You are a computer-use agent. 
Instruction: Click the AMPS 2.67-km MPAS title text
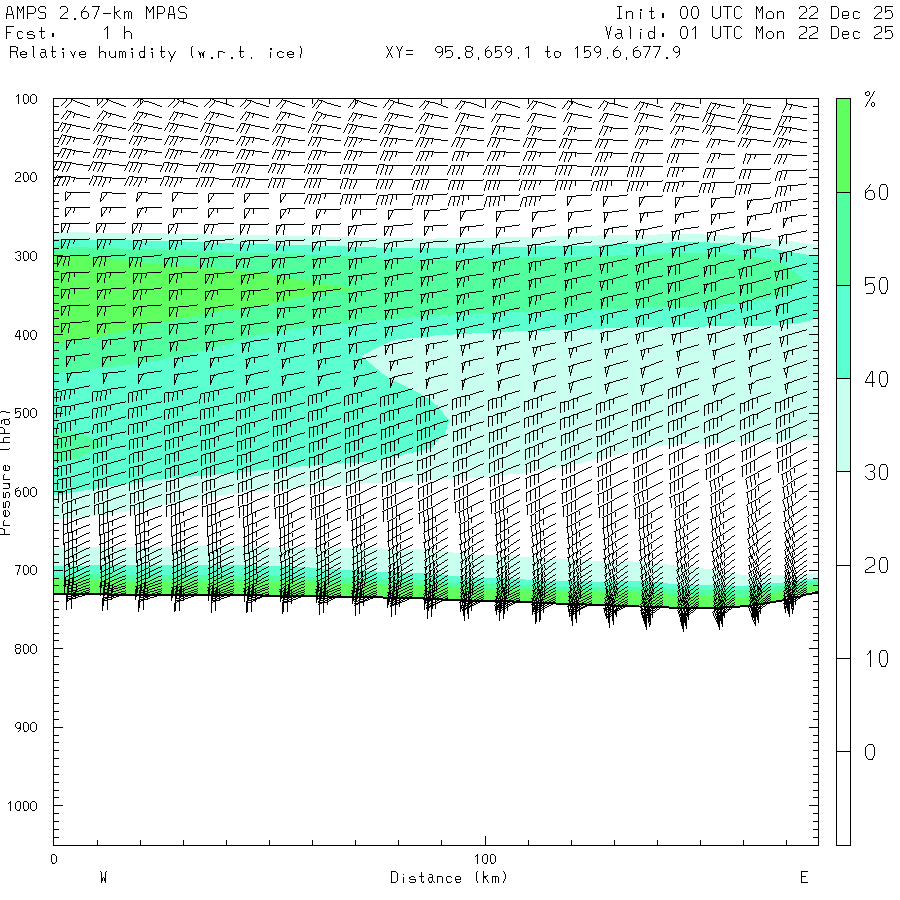tap(96, 13)
